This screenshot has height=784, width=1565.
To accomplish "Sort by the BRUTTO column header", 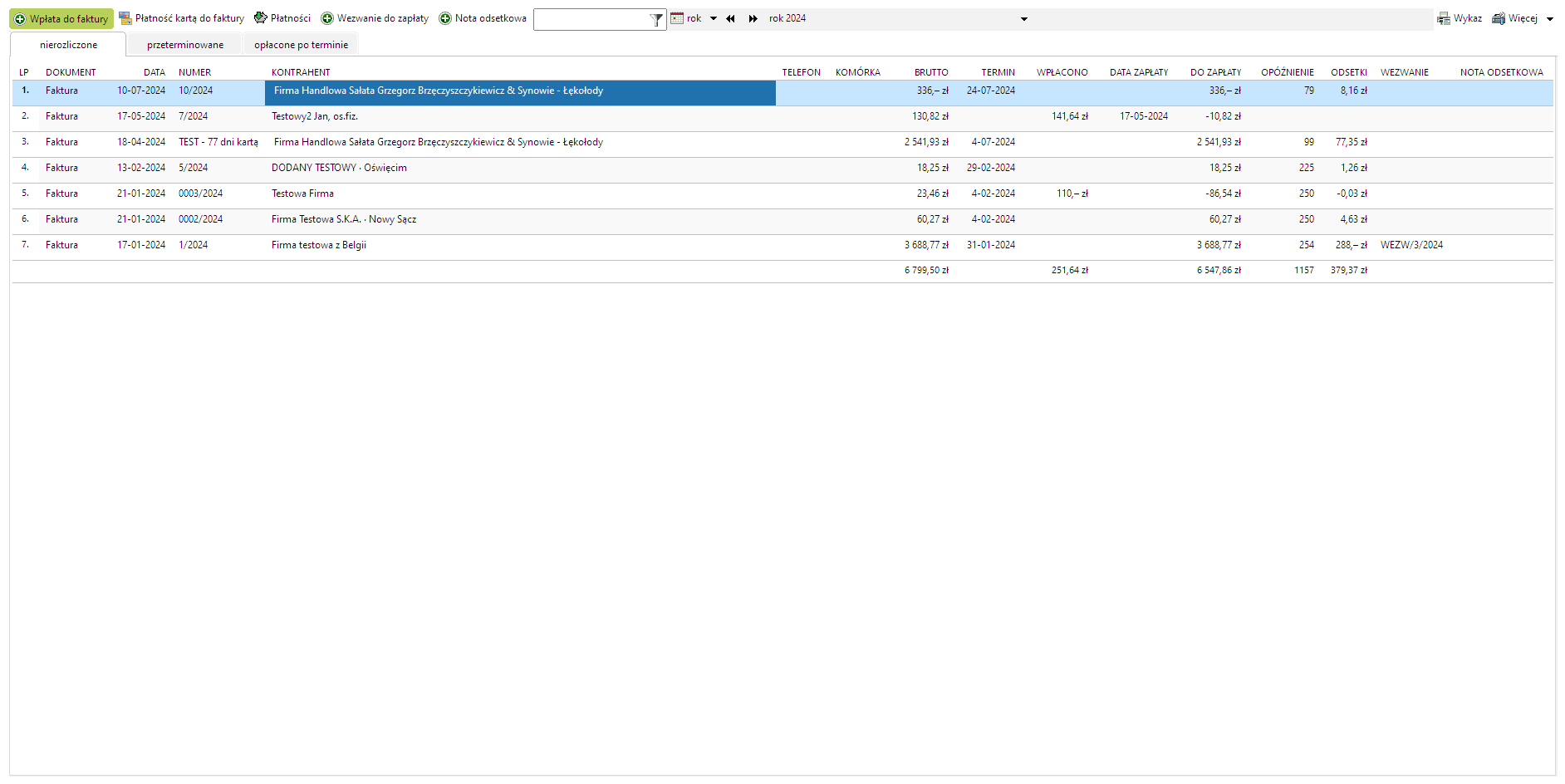I will [930, 72].
